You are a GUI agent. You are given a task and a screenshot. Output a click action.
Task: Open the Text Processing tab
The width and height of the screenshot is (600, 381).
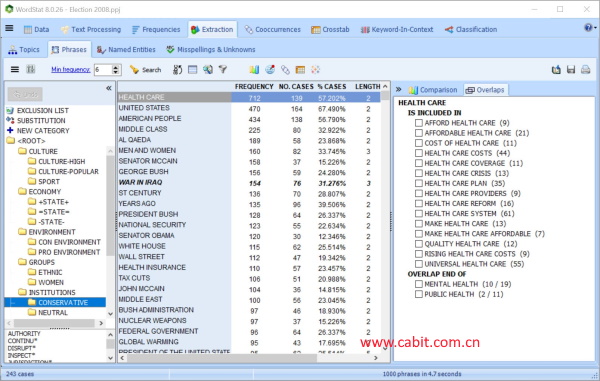point(91,29)
